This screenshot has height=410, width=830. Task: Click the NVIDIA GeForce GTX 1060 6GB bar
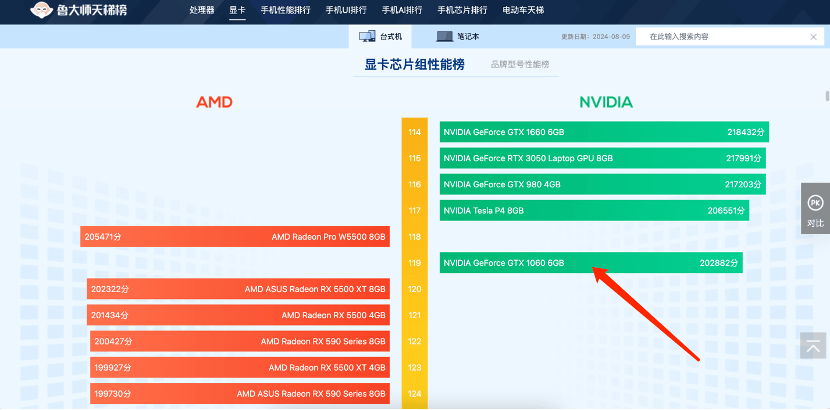590,263
